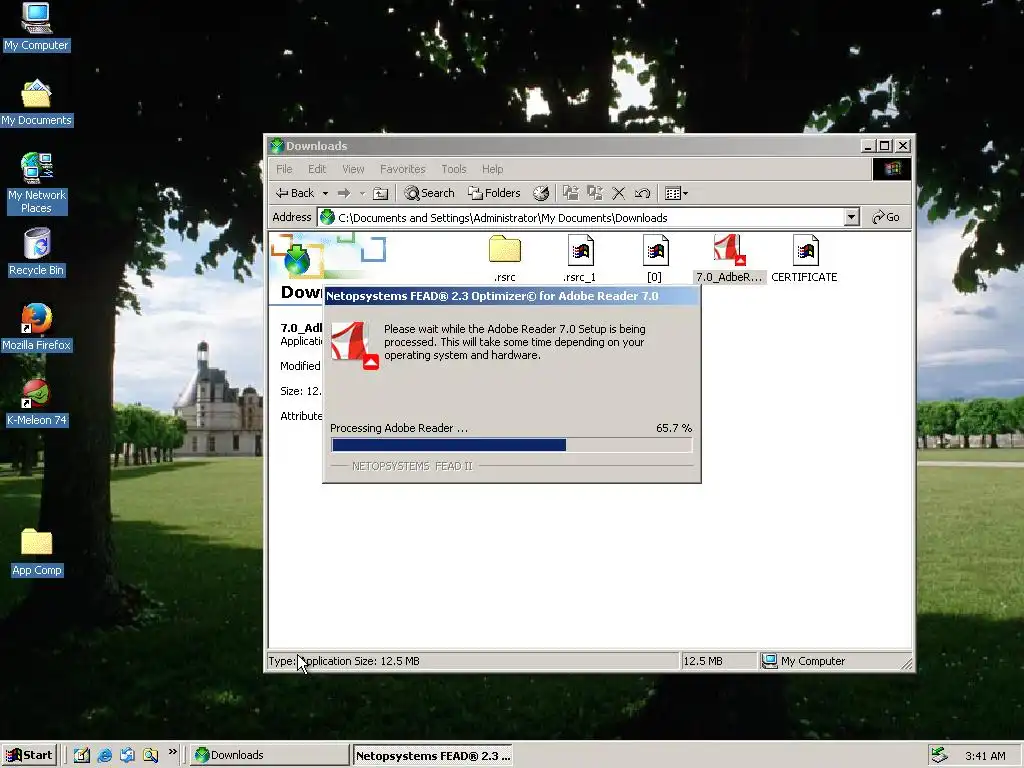The image size is (1024, 768).
Task: Click the Move To toolbar icon
Action: 571,193
